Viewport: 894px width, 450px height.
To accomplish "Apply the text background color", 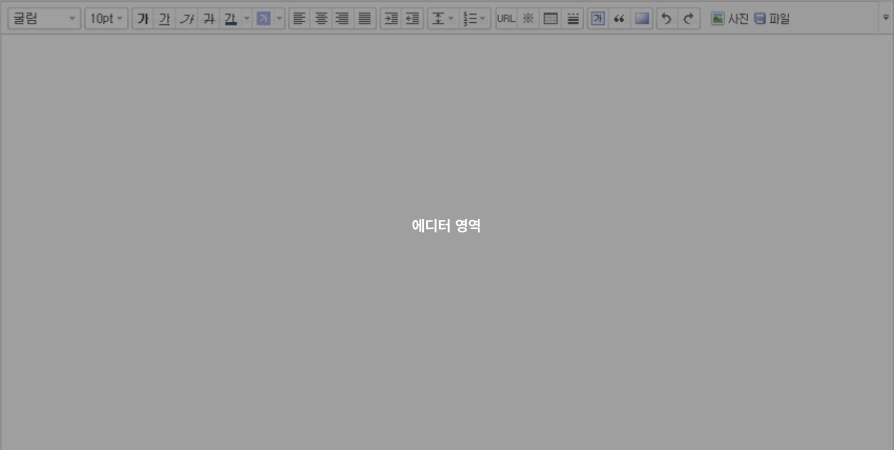I will point(263,18).
